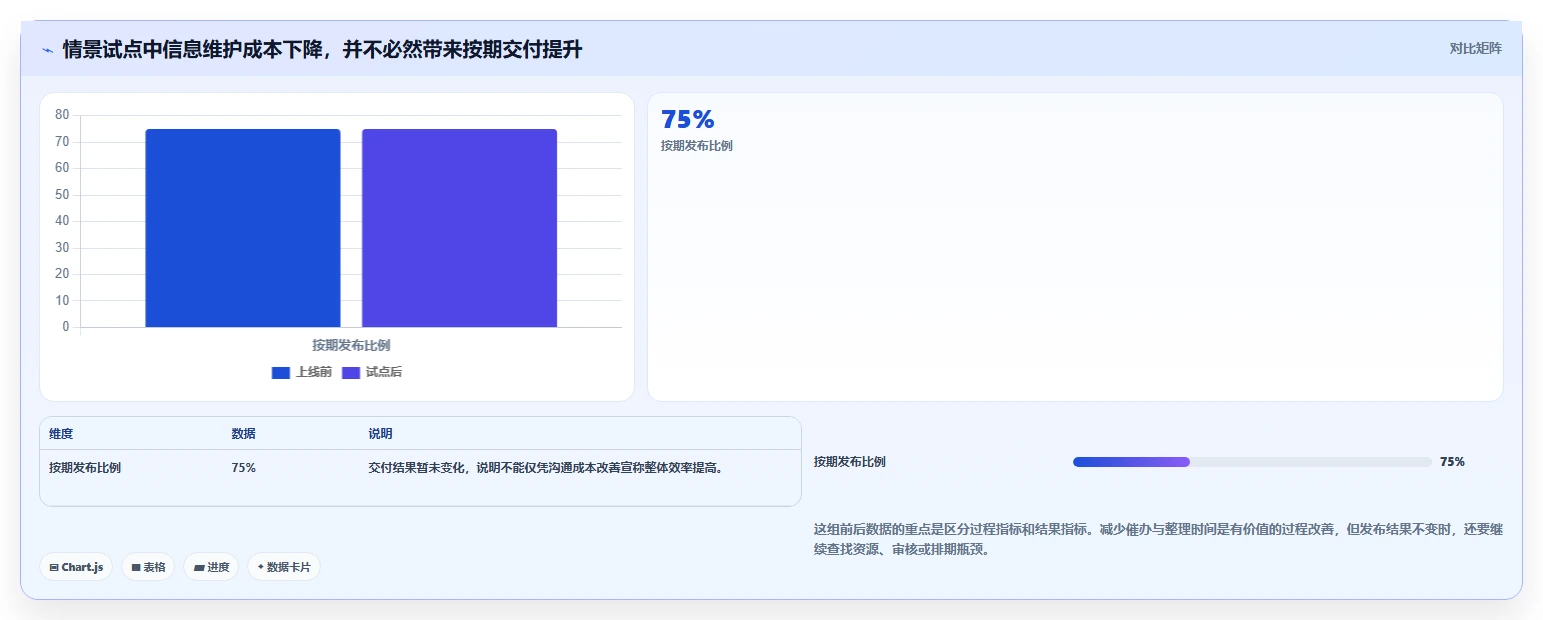Screen dimensions: 1543x620
Task: Click the large 75% card value
Action: click(x=688, y=120)
